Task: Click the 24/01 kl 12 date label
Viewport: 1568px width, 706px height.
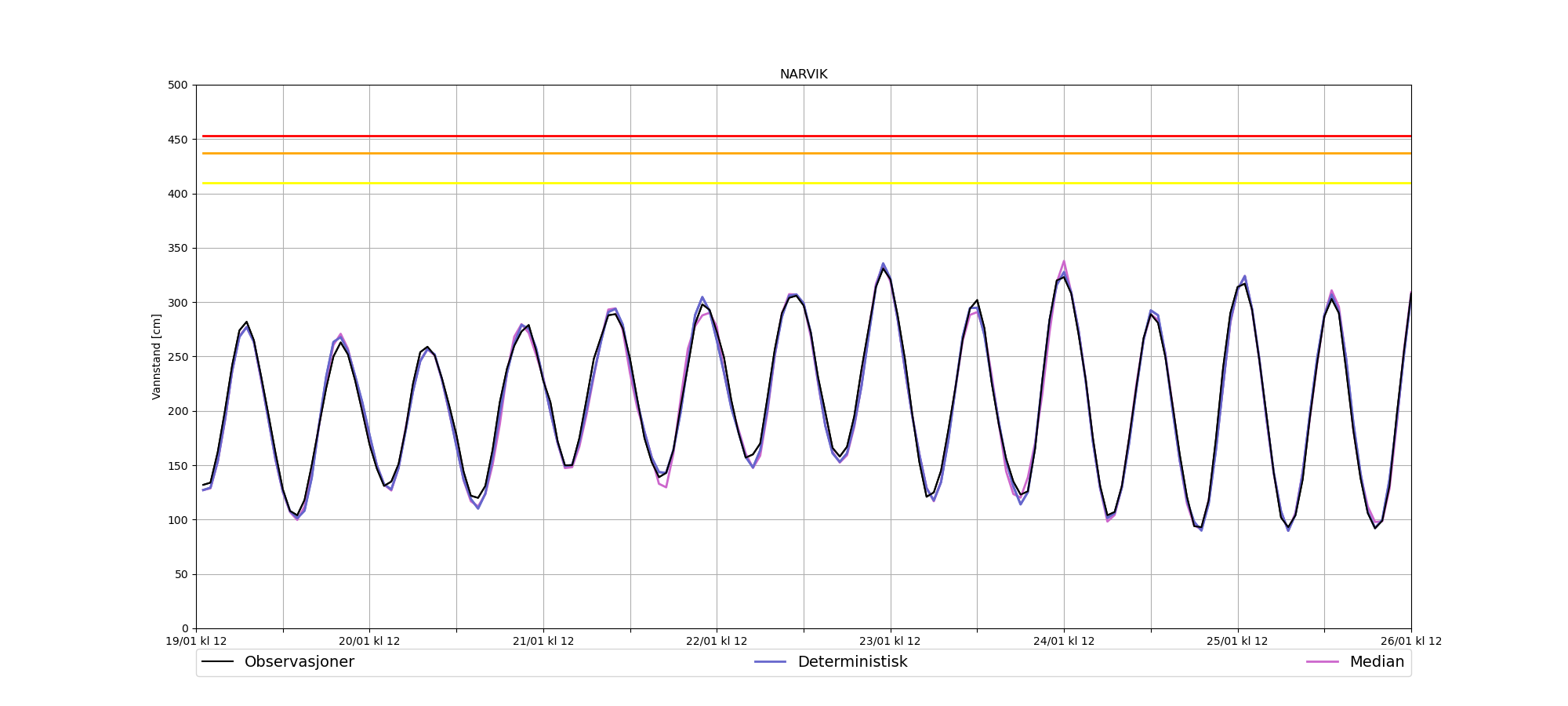Action: (1064, 642)
